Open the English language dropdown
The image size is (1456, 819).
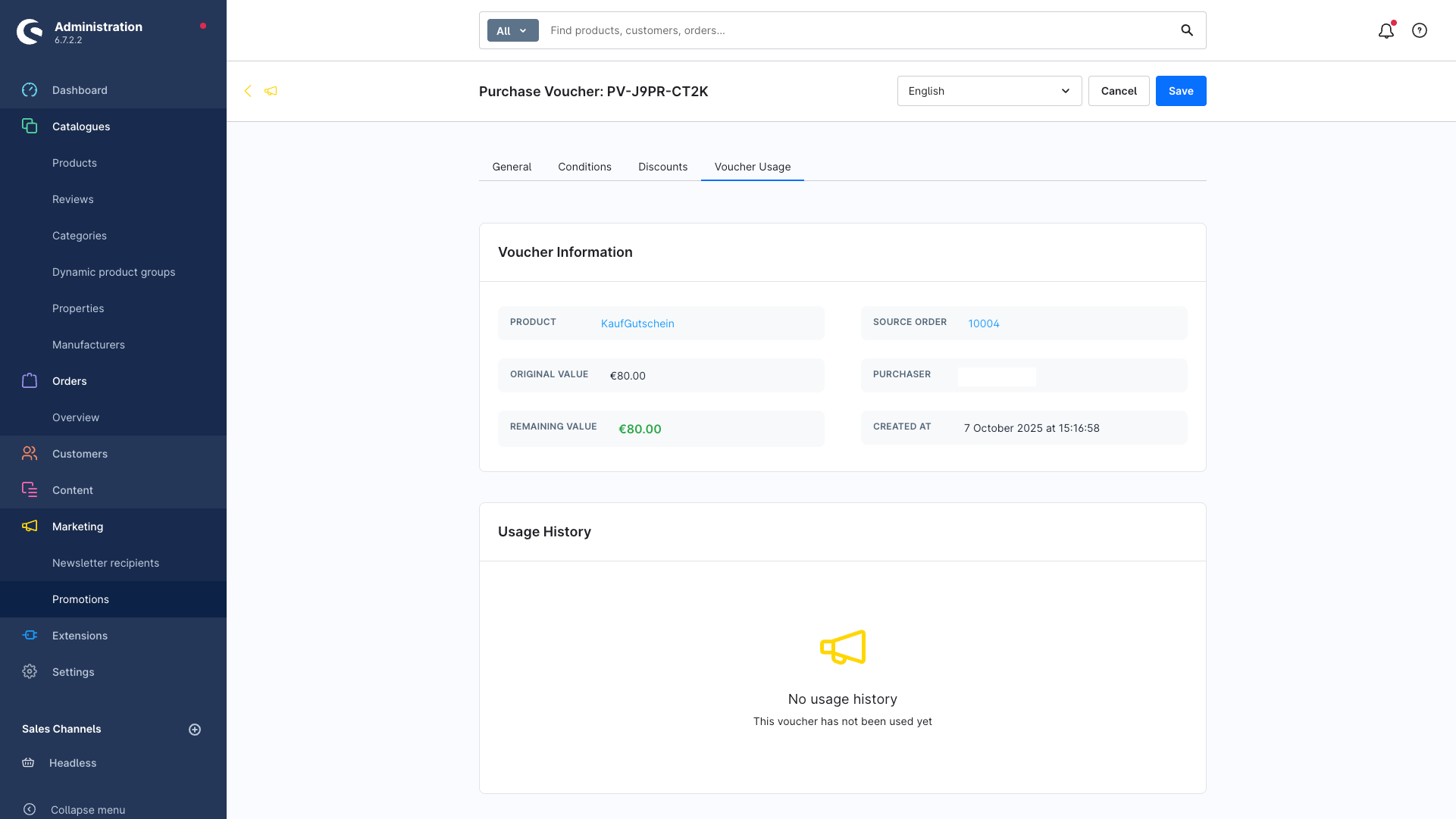(989, 91)
